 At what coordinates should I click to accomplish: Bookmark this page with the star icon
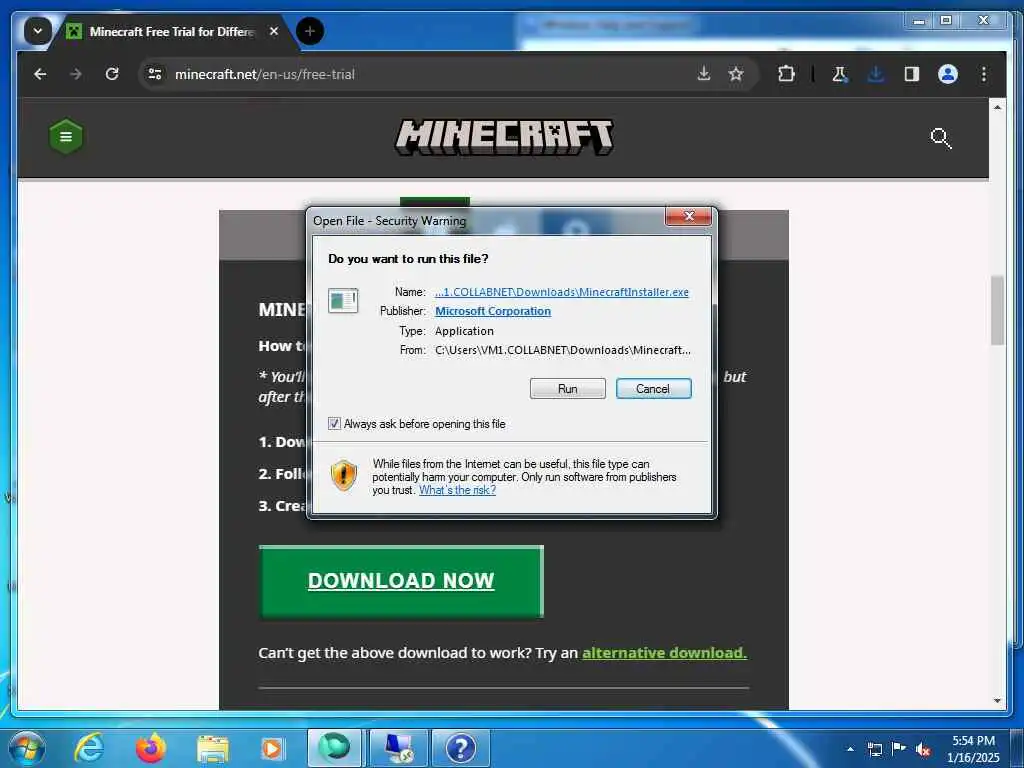pyautogui.click(x=736, y=74)
